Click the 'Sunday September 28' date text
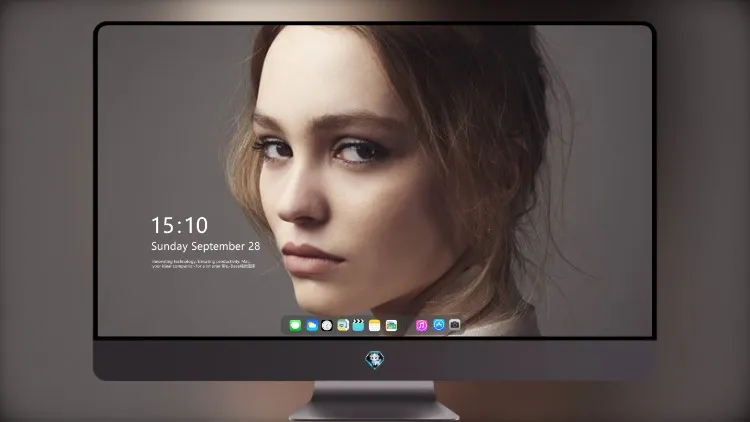 click(x=206, y=246)
